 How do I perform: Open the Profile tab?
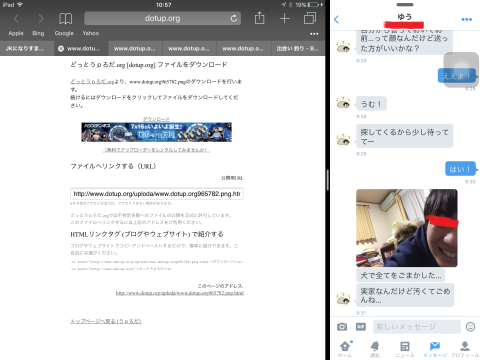pyautogui.click(x=465, y=349)
